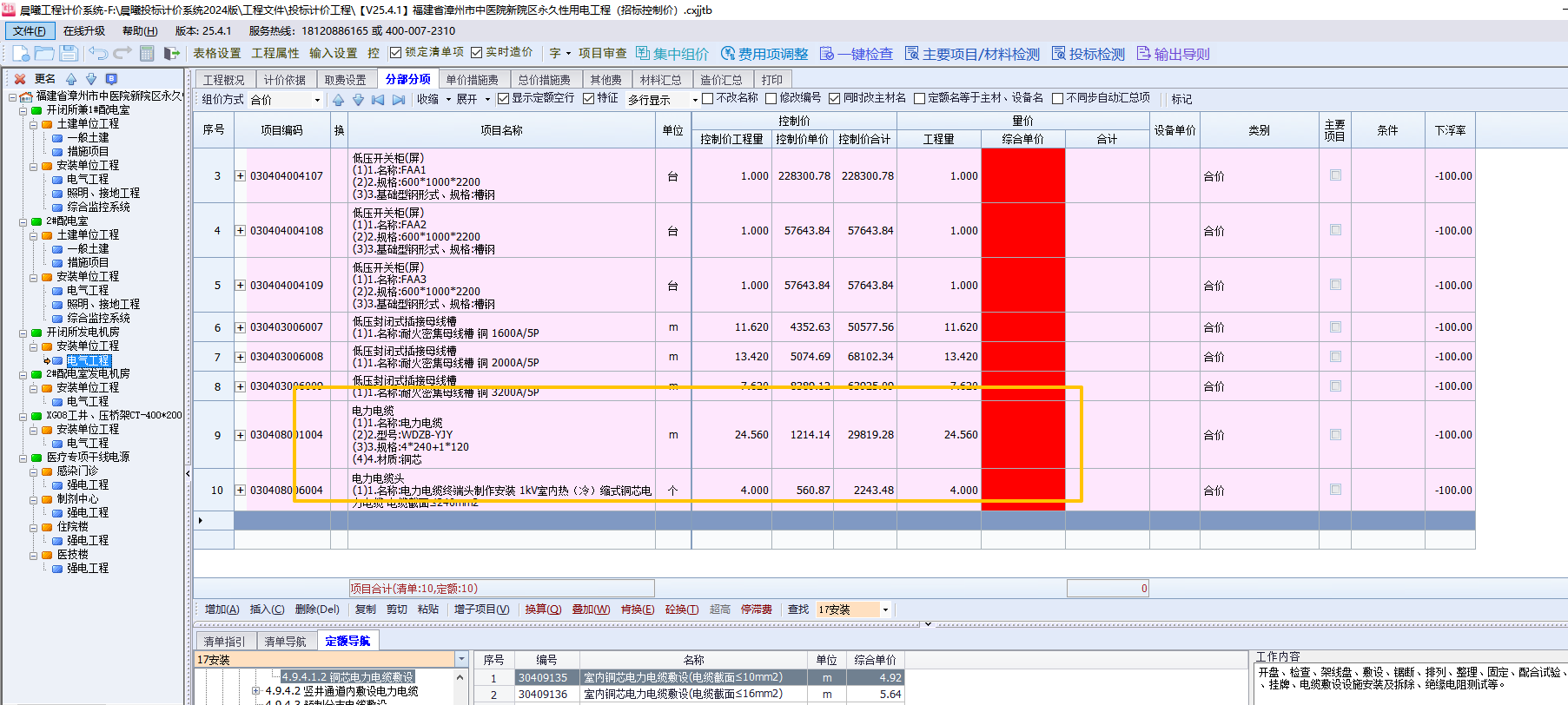The image size is (1568, 705).
Task: Click the new file toolbar icon
Action: (x=21, y=53)
